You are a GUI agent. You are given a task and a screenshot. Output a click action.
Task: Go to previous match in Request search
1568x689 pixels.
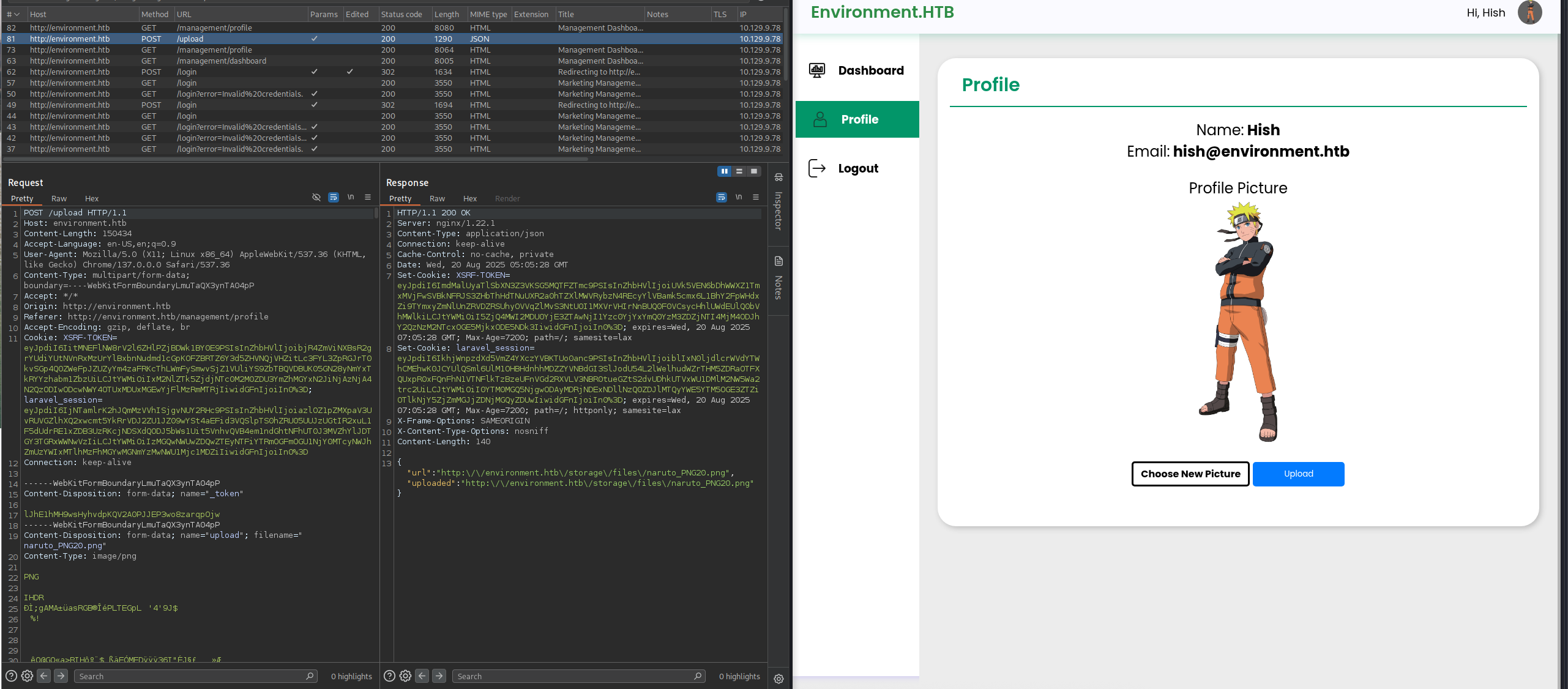click(x=44, y=676)
